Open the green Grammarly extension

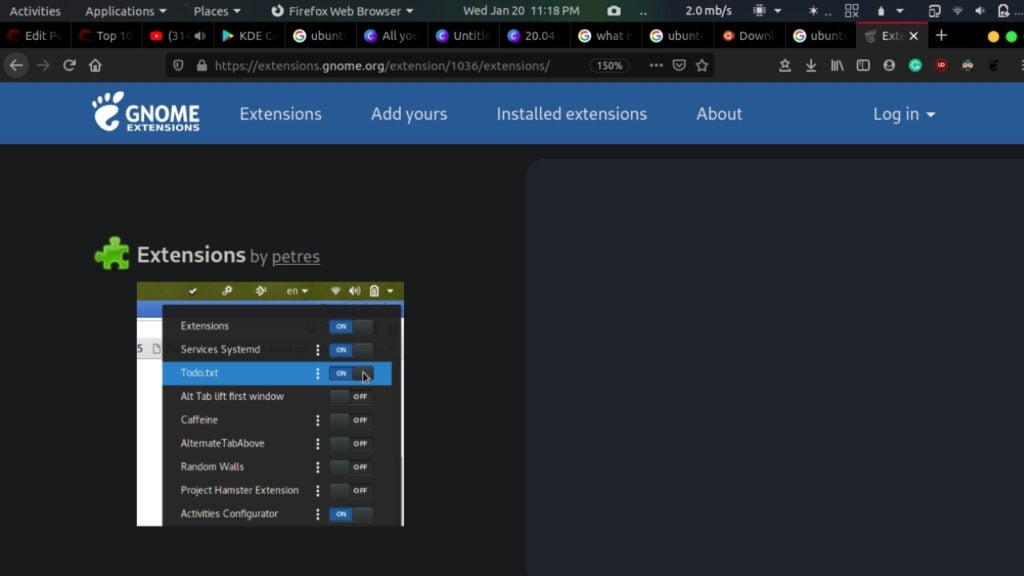click(915, 65)
